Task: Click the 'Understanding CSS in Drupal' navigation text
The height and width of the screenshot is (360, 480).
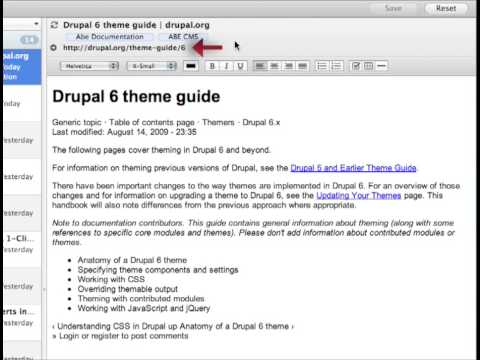Action: (111, 326)
